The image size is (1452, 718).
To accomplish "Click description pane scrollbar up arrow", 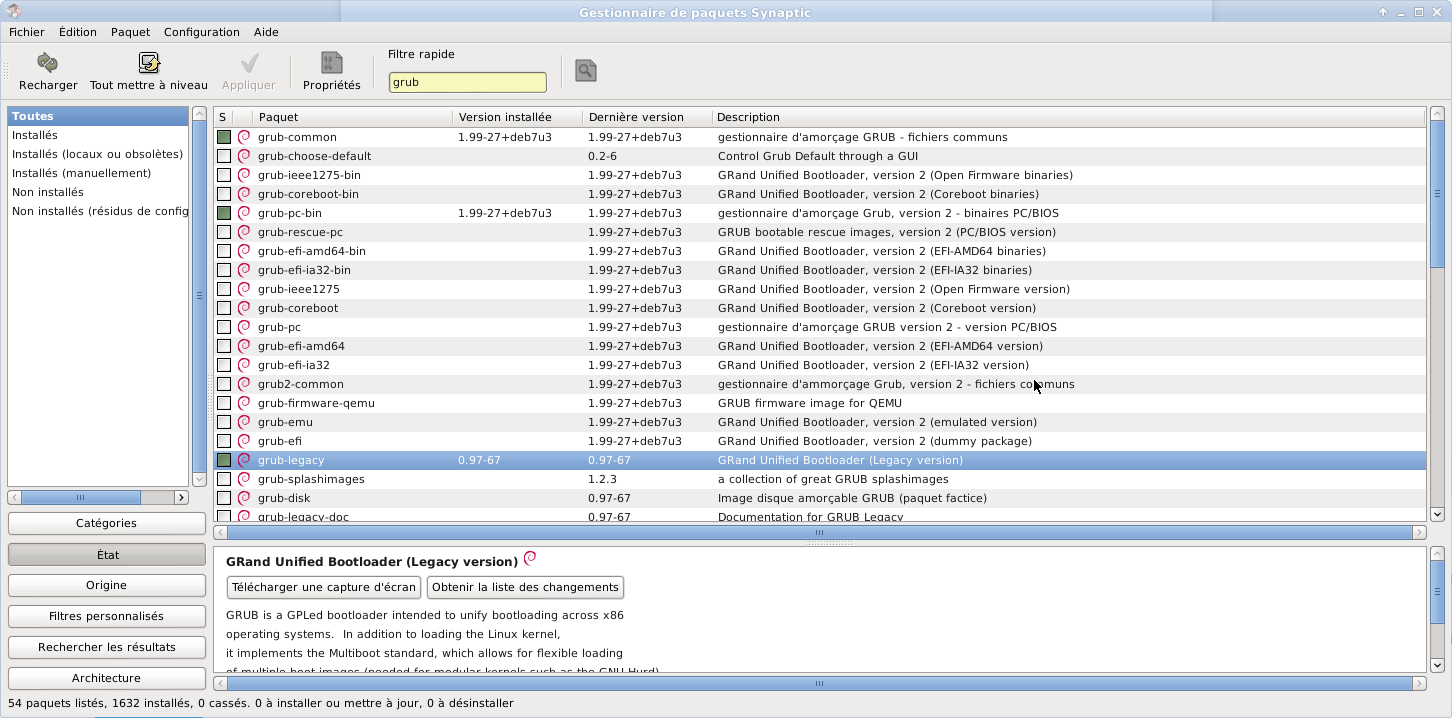I will coord(1438,553).
